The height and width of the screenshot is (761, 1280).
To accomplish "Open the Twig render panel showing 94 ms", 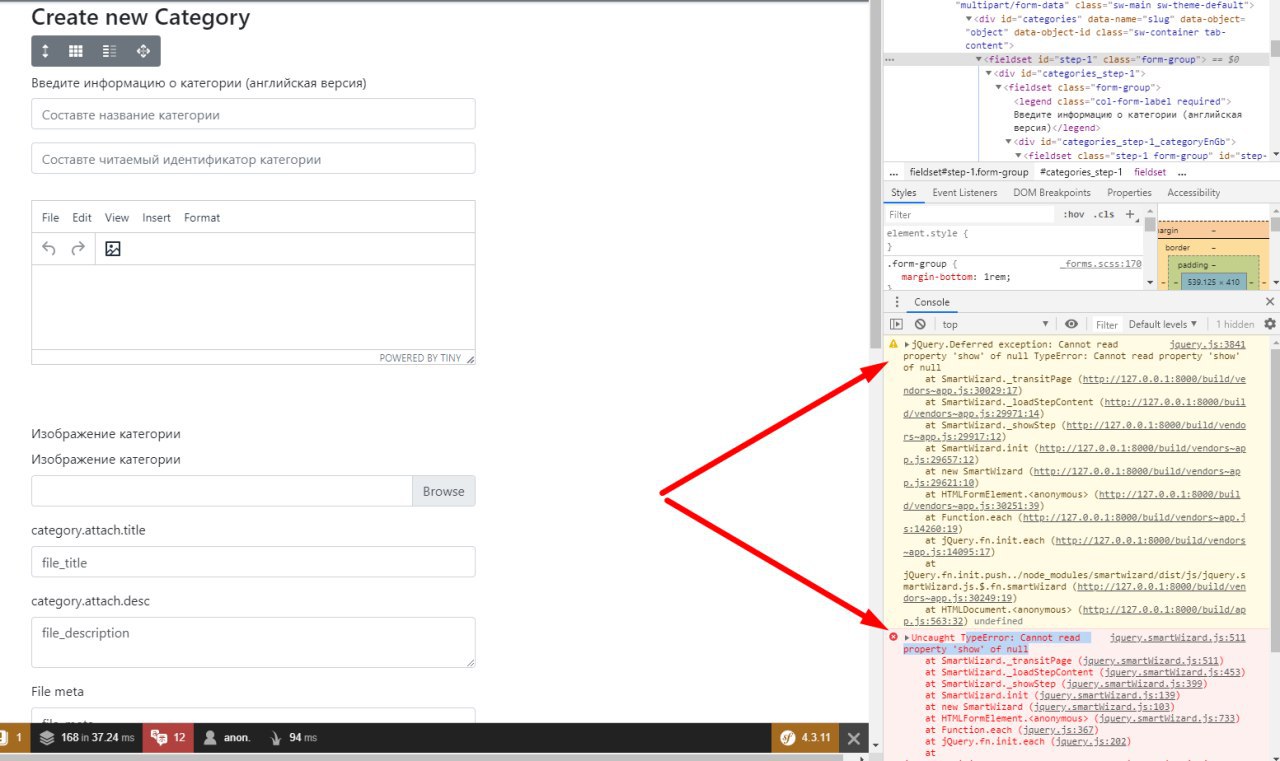I will pyautogui.click(x=293, y=738).
